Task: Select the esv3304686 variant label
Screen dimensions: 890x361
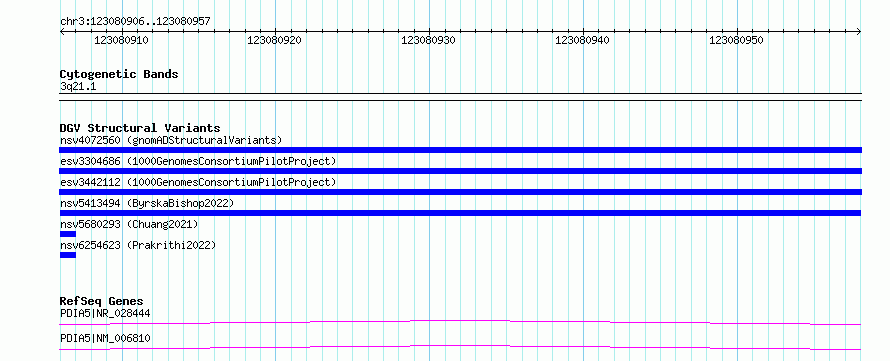Action: (198, 161)
